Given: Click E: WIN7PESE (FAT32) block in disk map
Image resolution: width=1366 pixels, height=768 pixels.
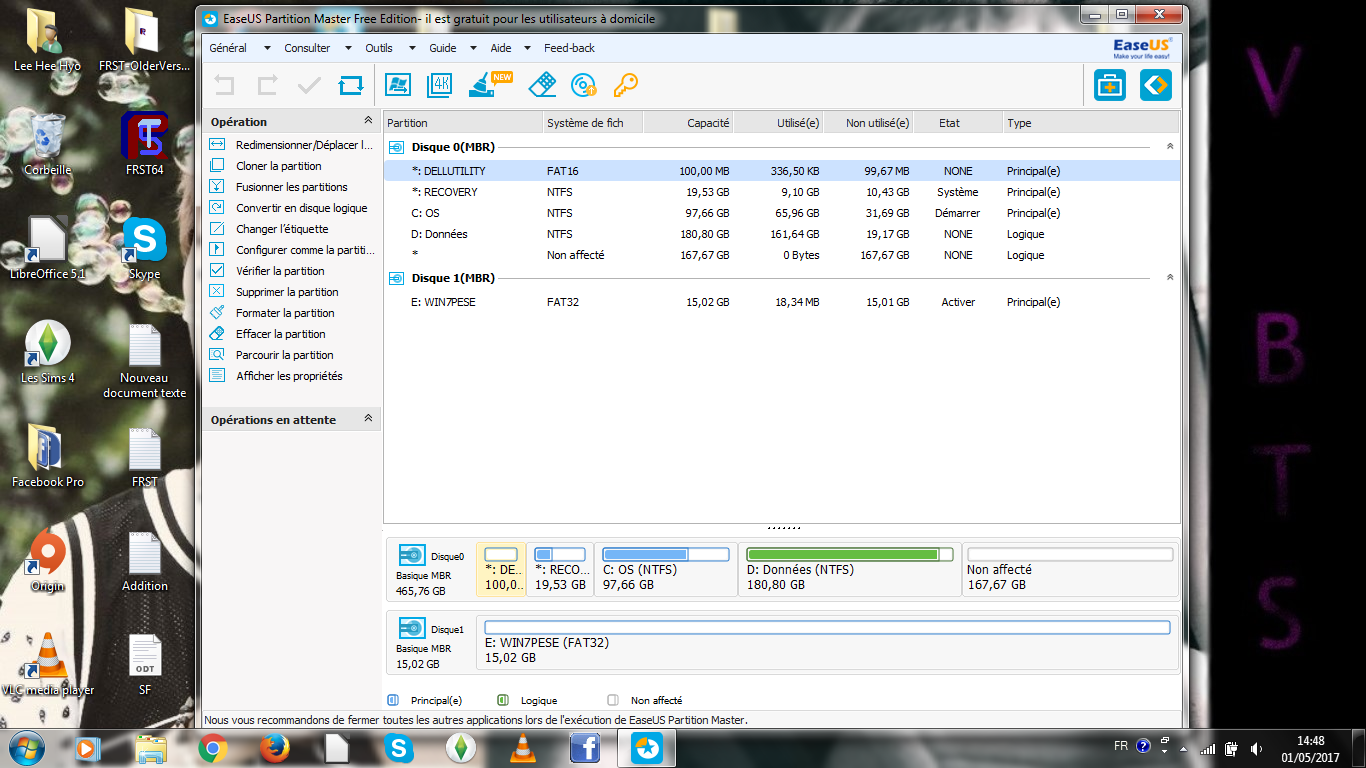Looking at the screenshot, I should 827,644.
